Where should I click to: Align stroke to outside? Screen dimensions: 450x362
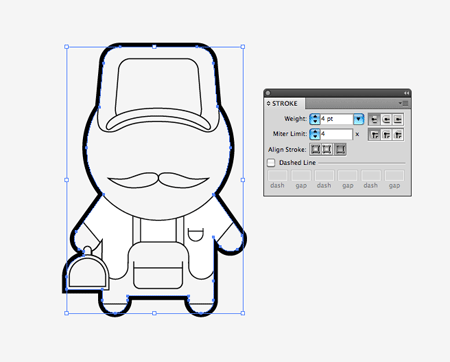pos(340,149)
